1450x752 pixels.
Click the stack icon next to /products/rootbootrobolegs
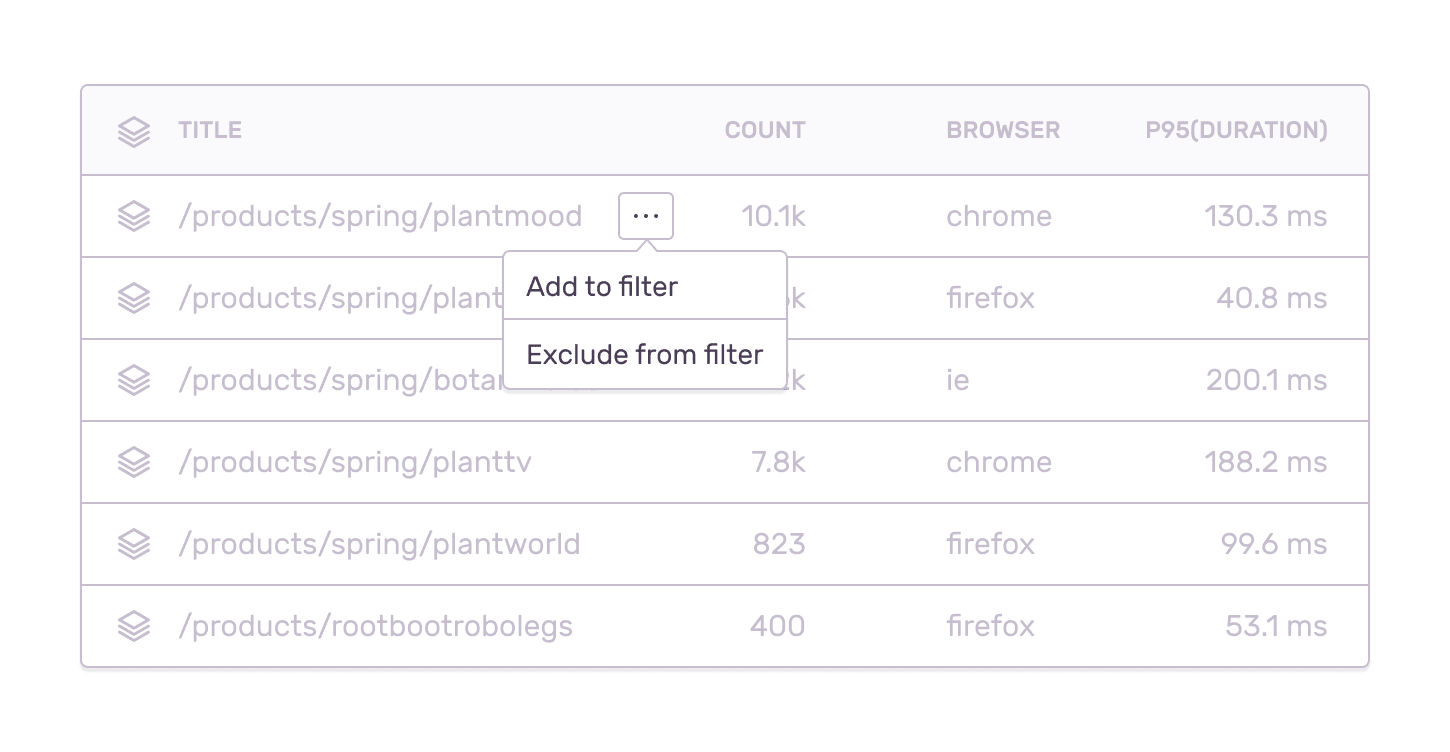click(x=134, y=626)
